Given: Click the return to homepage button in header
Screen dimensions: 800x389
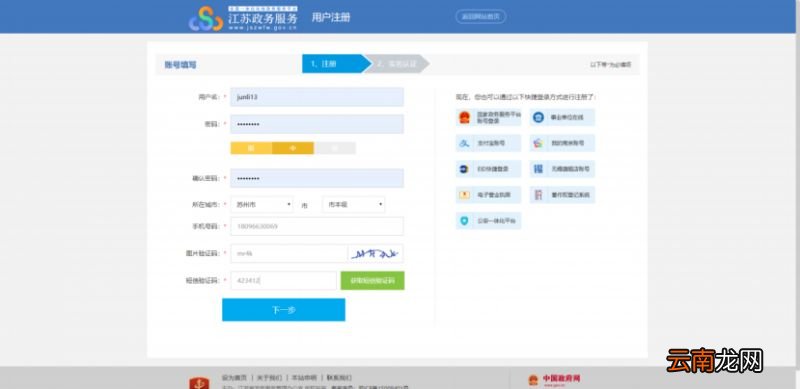Looking at the screenshot, I should [x=481, y=17].
